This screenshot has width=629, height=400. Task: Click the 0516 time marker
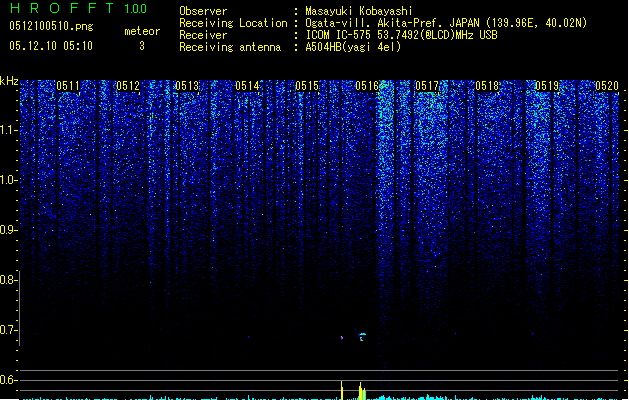(x=367, y=86)
